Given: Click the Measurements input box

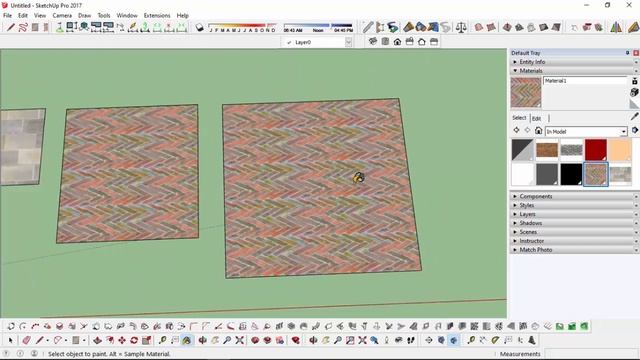Looking at the screenshot, I should [590, 354].
